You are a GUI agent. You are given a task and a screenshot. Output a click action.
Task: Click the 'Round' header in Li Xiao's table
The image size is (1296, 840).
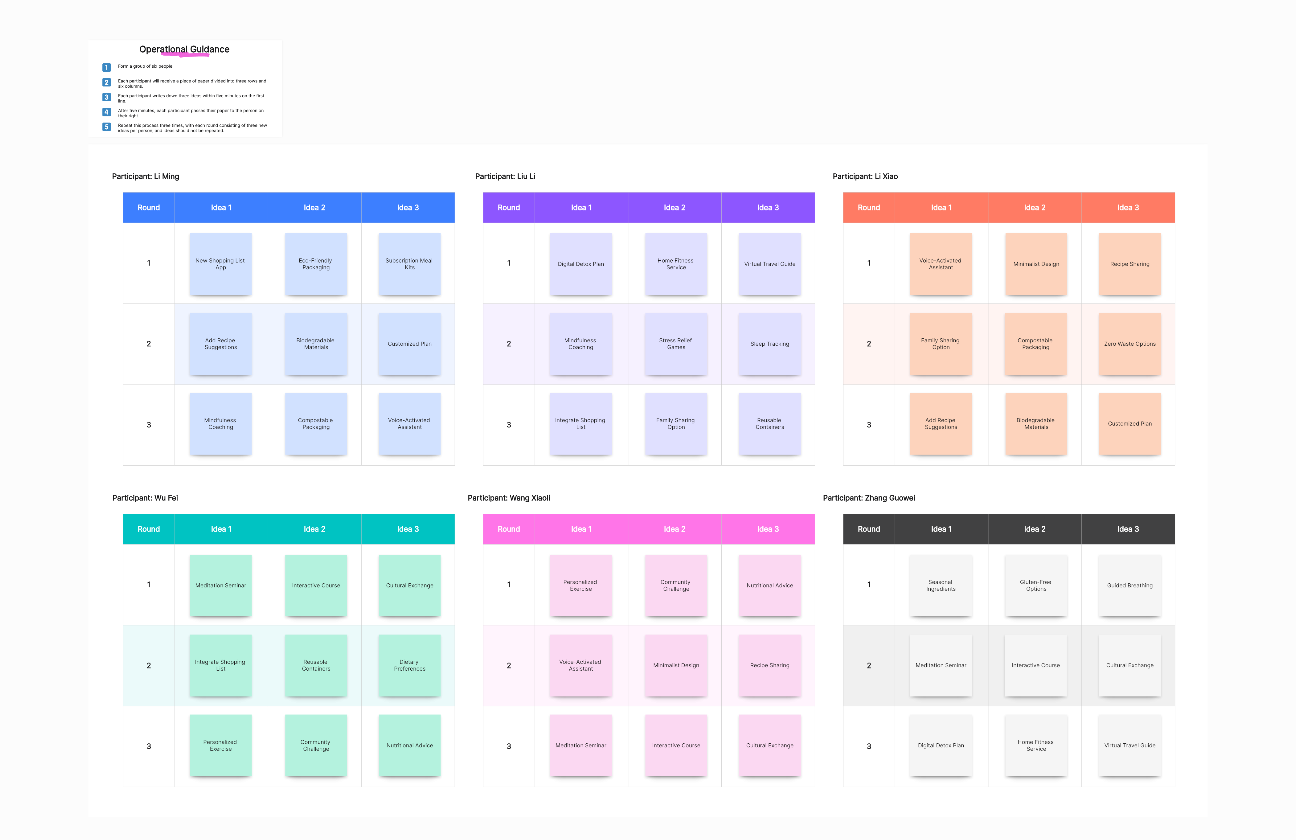point(869,207)
